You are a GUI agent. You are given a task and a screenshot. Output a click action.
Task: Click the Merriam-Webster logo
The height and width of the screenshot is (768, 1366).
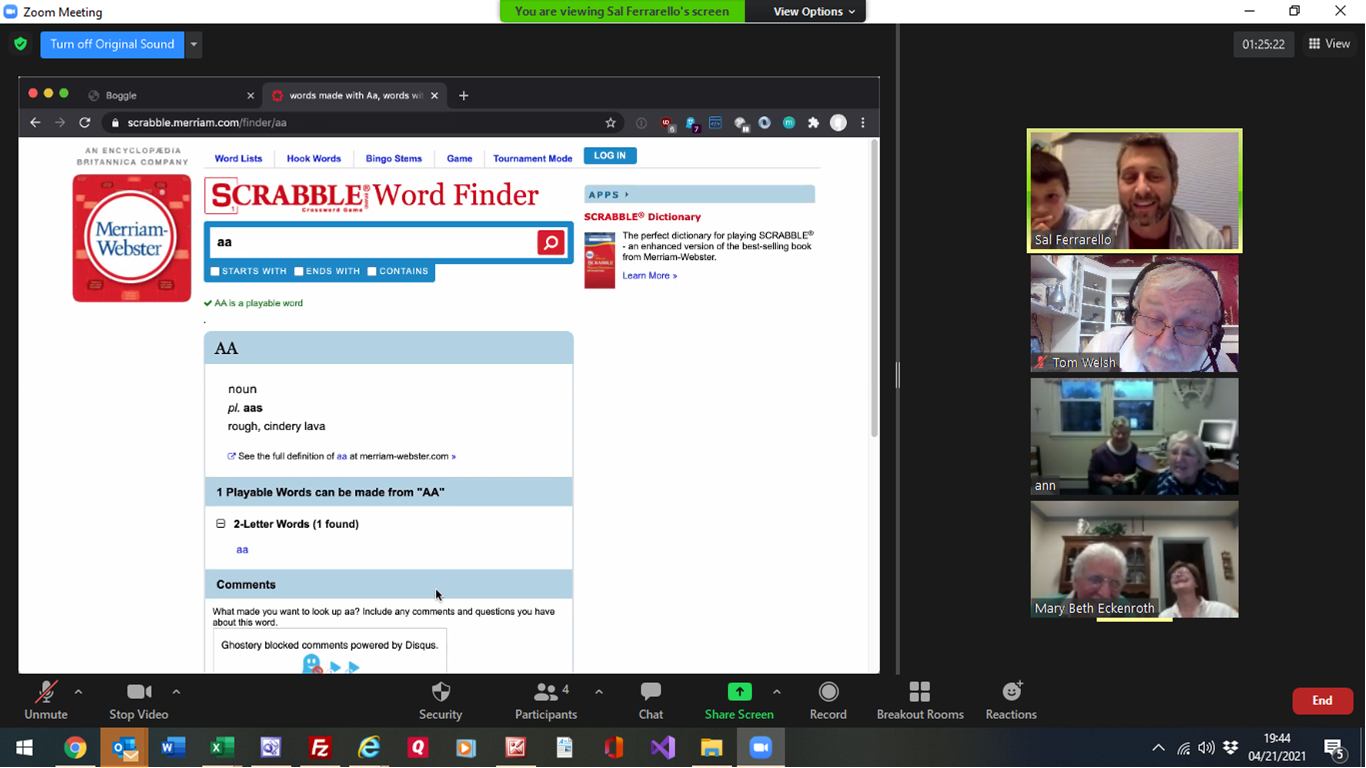pyautogui.click(x=131, y=238)
